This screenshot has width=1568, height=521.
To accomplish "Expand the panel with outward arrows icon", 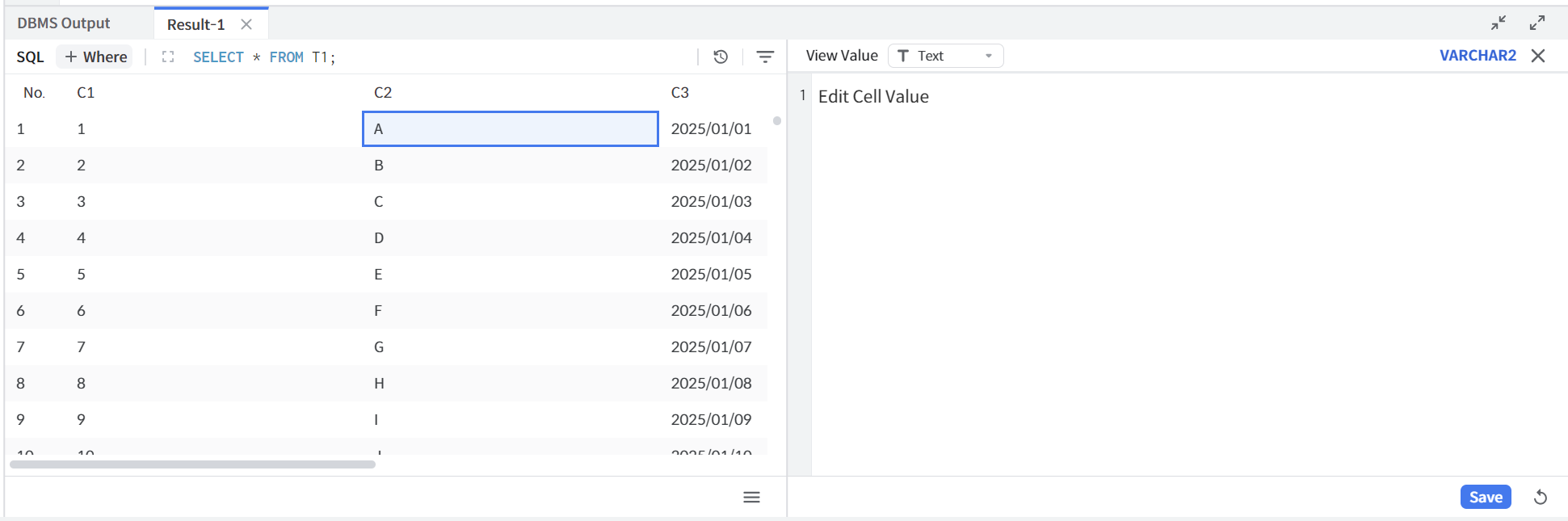I will pos(1537,23).
